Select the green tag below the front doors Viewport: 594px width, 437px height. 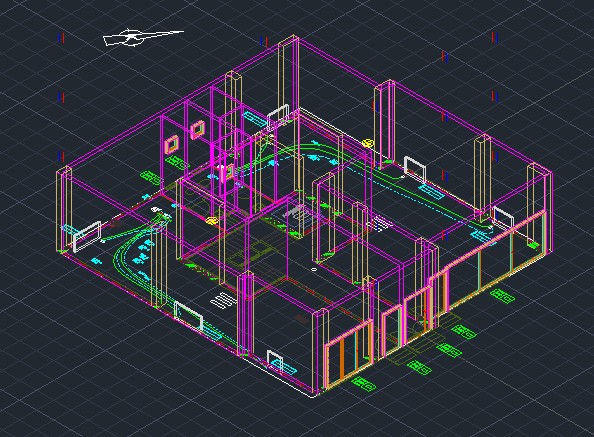364,384
